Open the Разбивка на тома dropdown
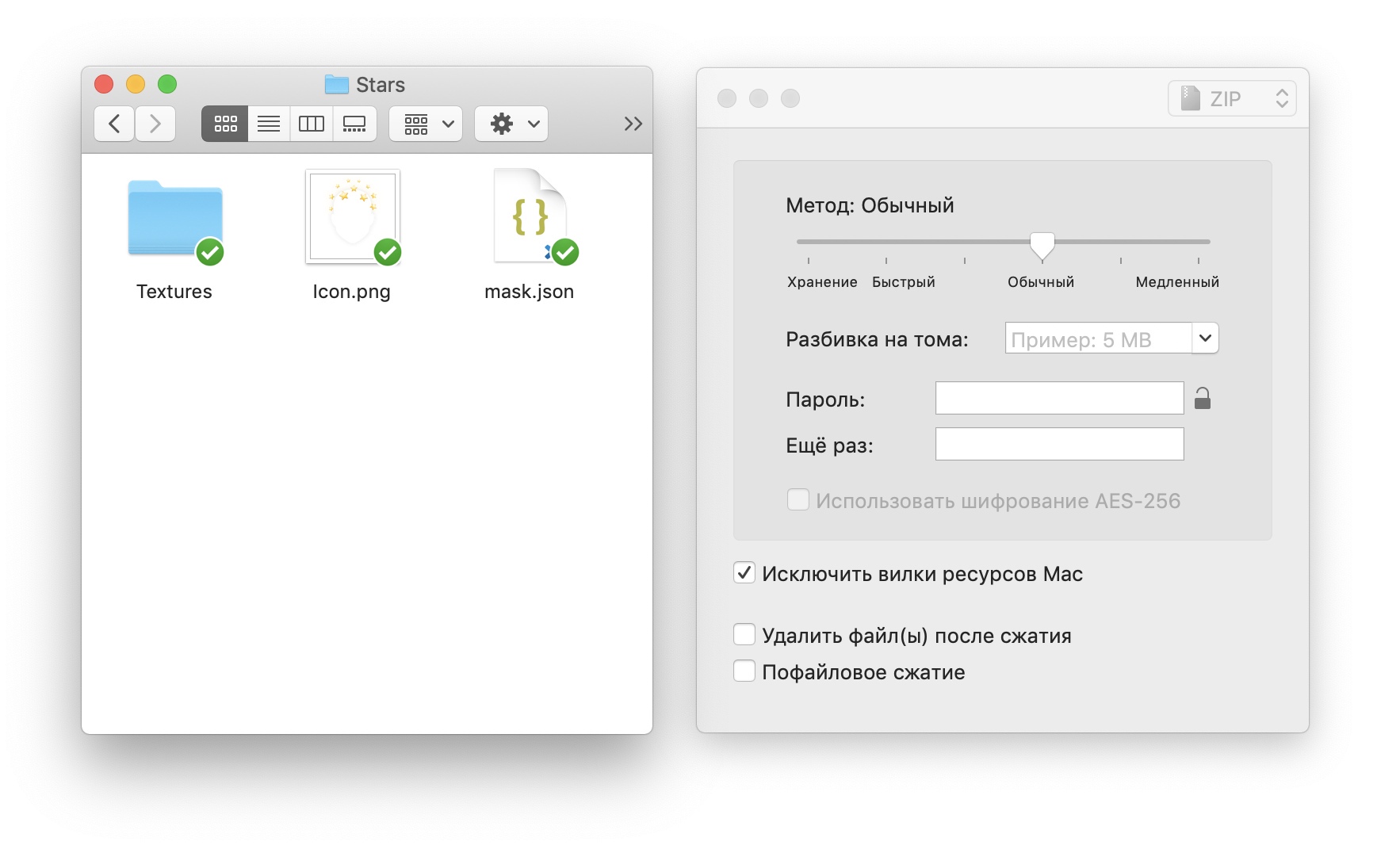1400x868 pixels. click(x=1206, y=338)
